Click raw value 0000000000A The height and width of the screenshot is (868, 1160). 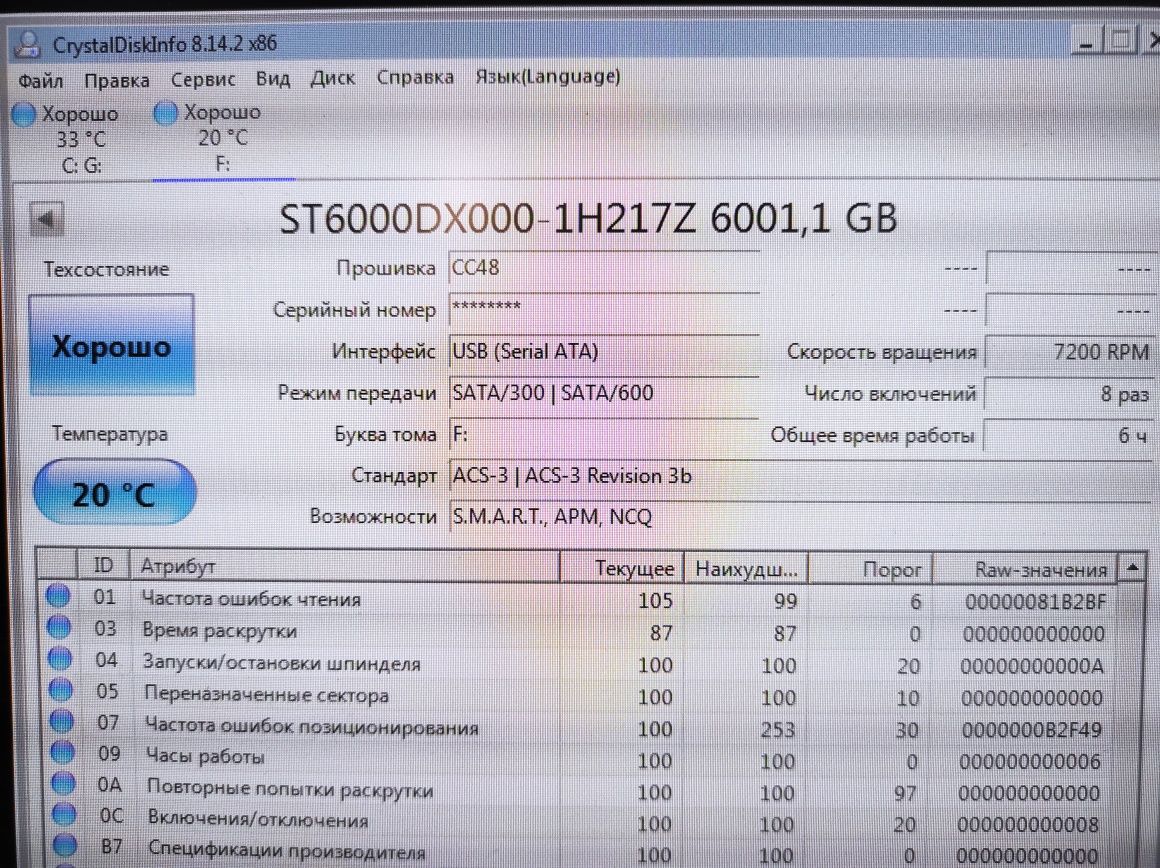[x=1032, y=667]
